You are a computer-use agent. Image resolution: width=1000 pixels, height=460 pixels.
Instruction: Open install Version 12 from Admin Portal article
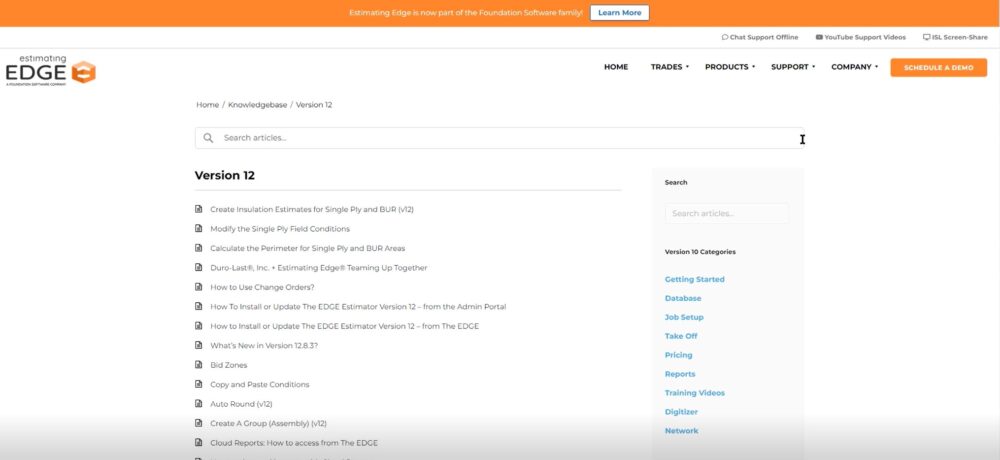pos(358,307)
